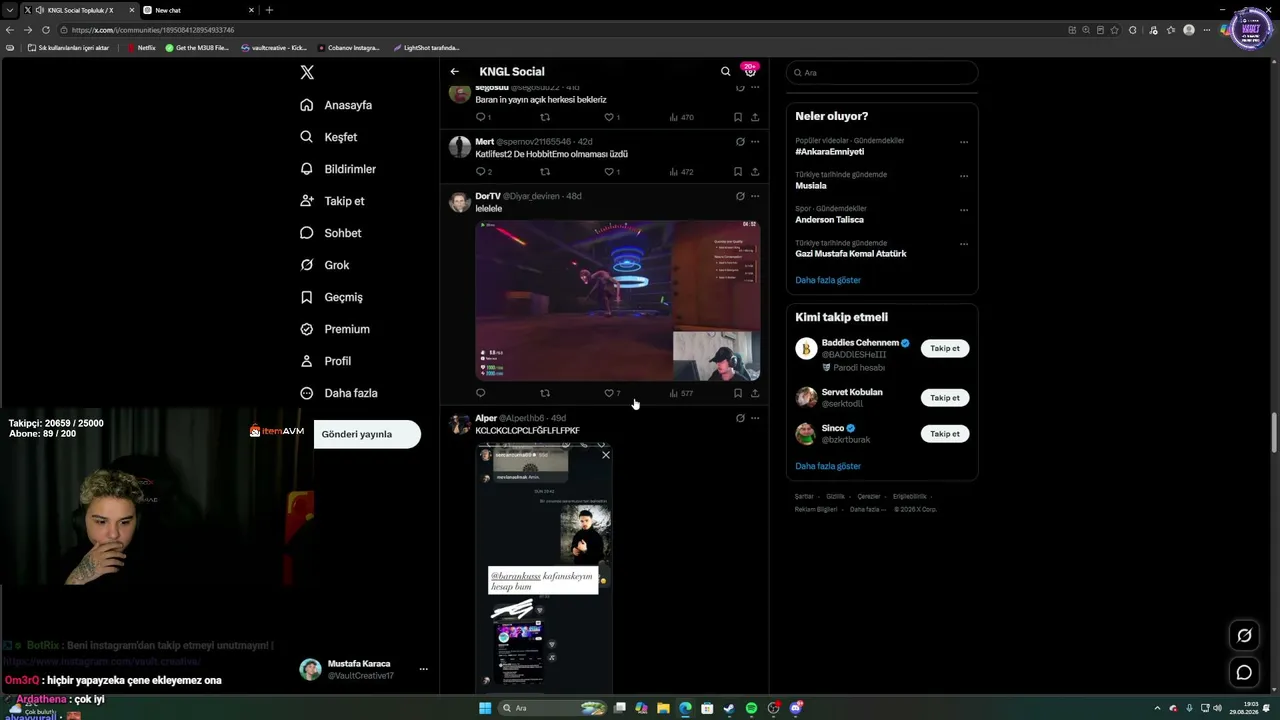Image resolution: width=1280 pixels, height=720 pixels.
Task: Open Grok action on Alper's post
Action: [x=740, y=418]
